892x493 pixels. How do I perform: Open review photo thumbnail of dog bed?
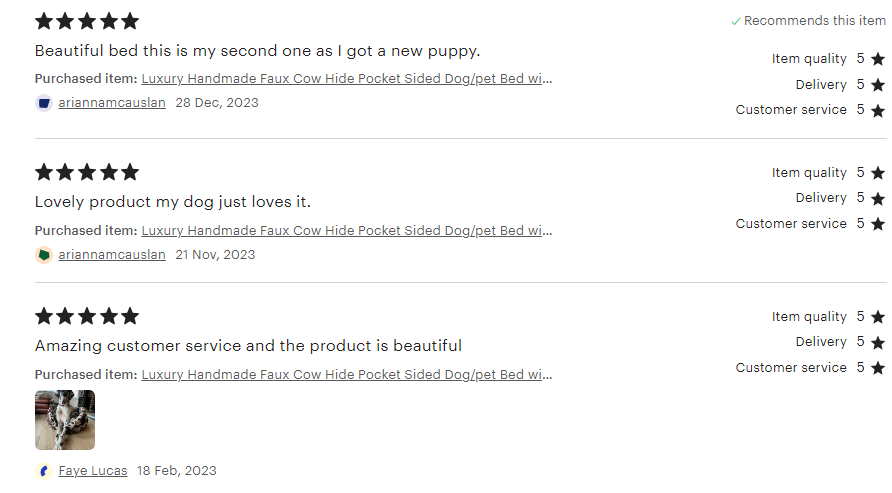65,420
